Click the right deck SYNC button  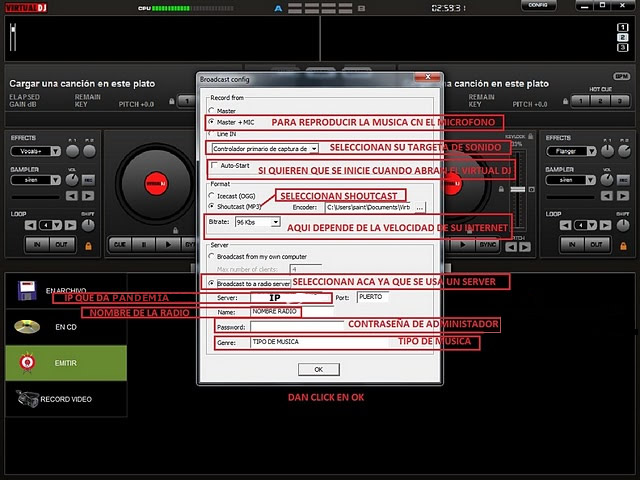[x=487, y=244]
